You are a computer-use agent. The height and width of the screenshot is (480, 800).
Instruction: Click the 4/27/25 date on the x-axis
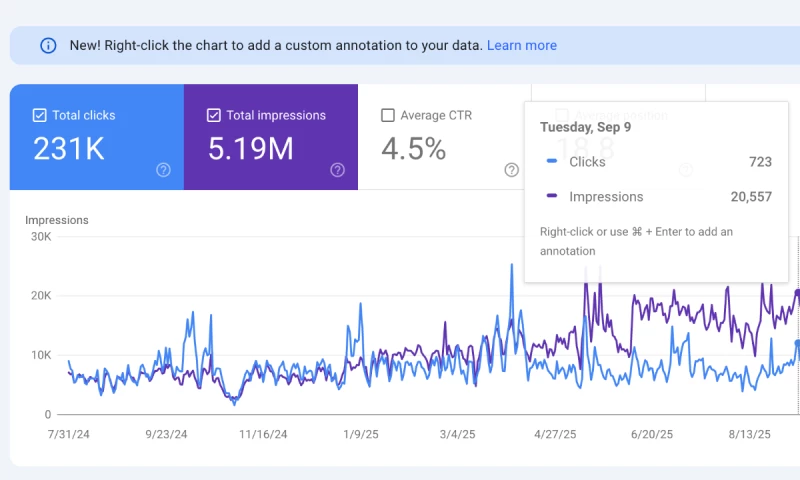(555, 435)
